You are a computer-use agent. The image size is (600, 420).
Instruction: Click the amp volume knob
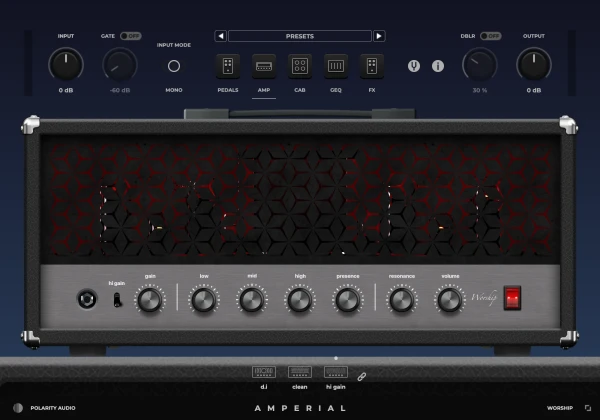coord(450,300)
